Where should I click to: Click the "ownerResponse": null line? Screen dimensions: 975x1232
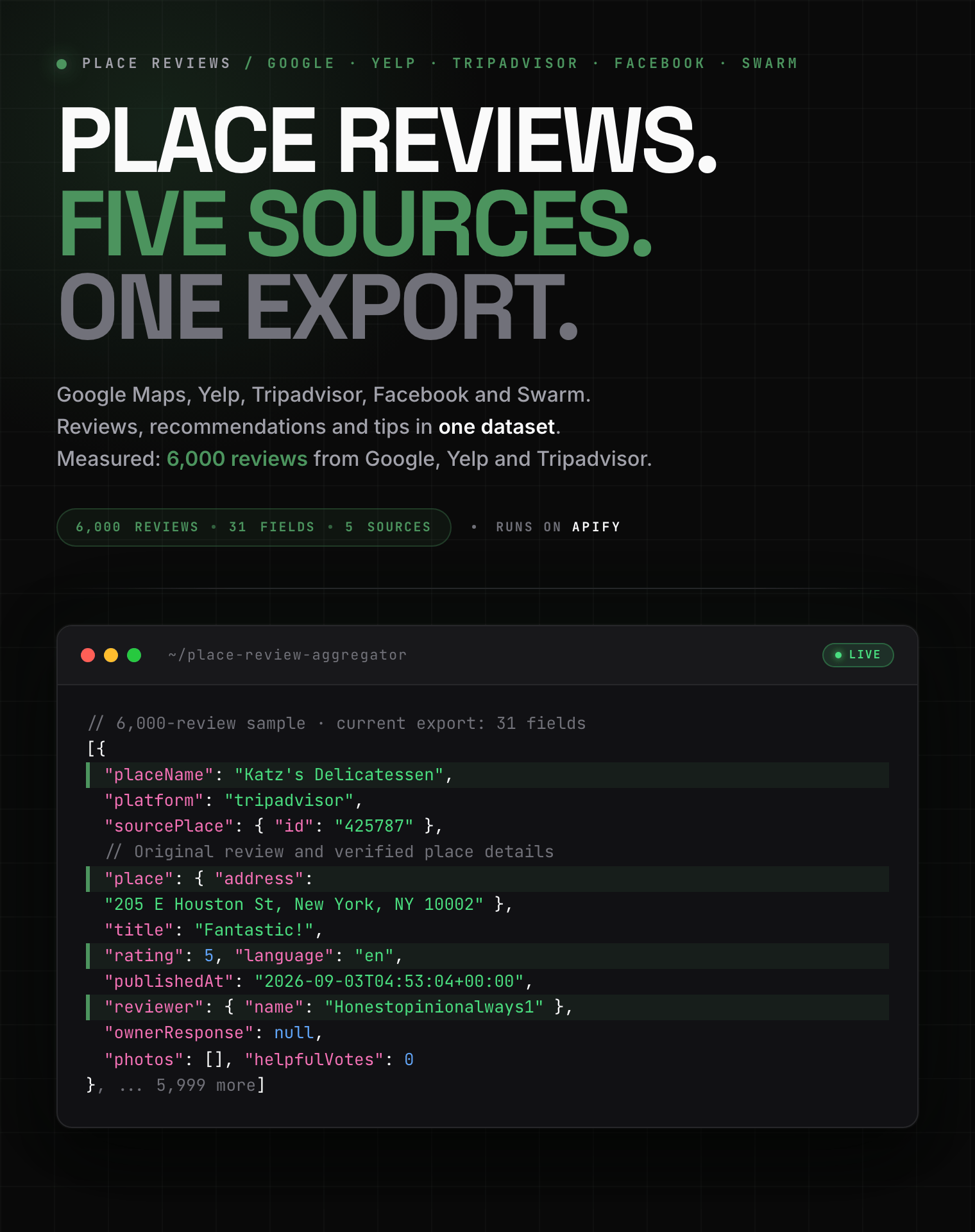pos(214,1033)
